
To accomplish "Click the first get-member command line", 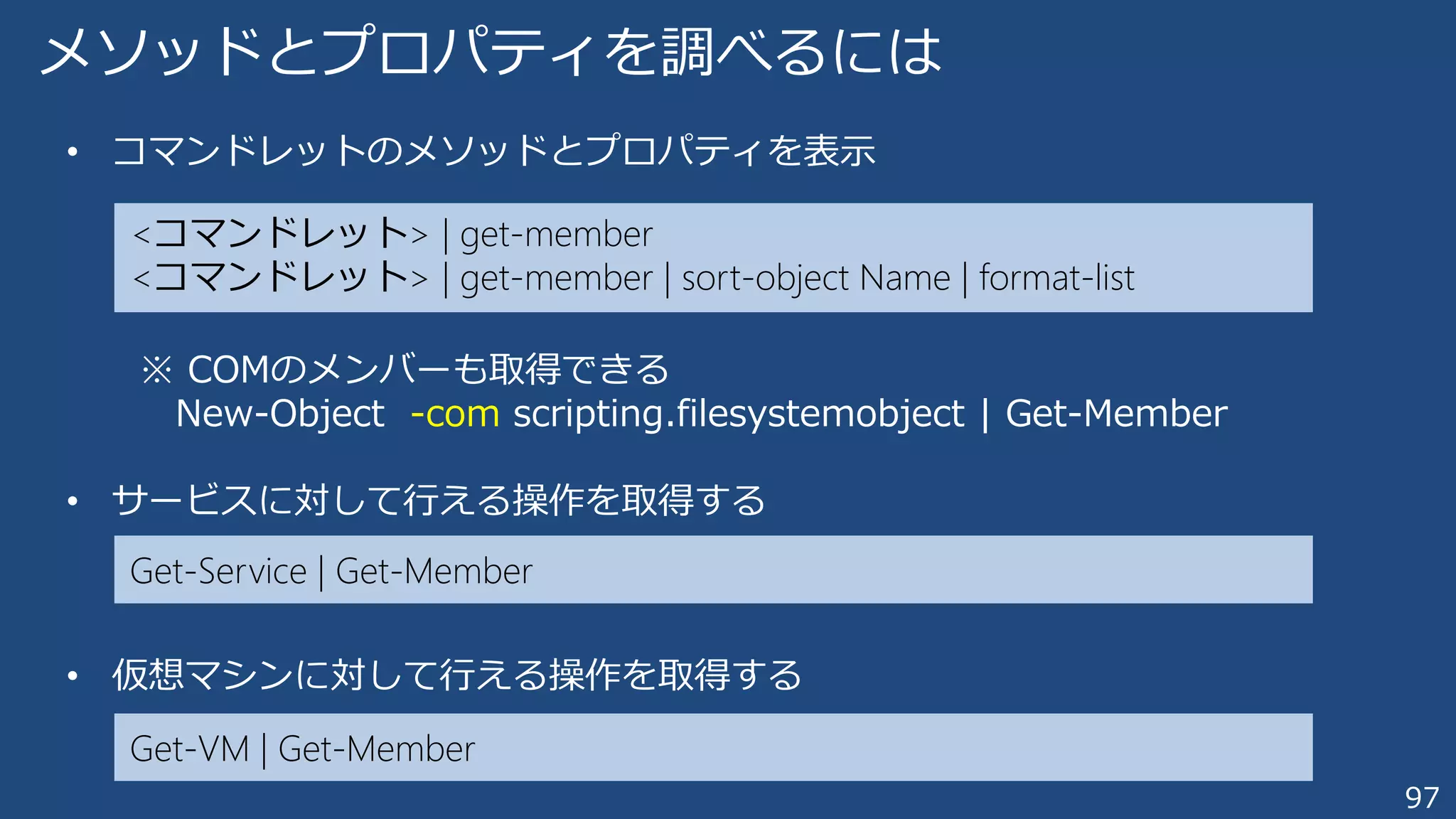I will tap(392, 234).
